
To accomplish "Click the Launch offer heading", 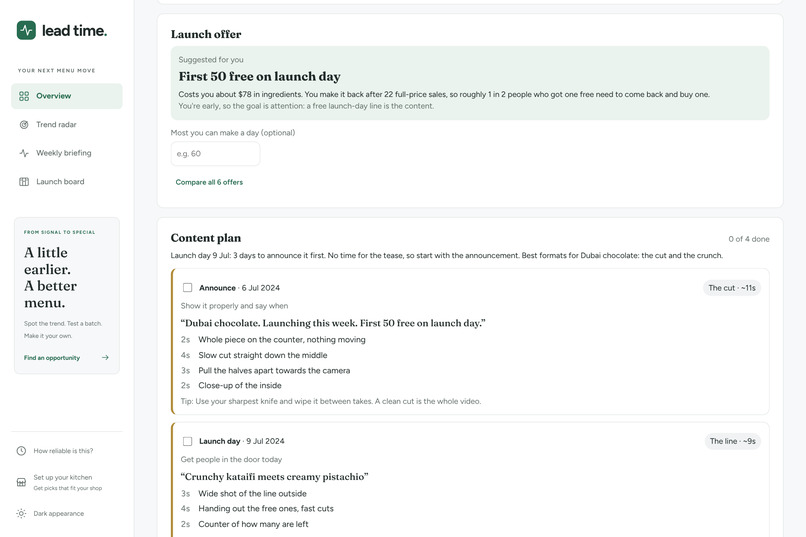I will 206,34.
